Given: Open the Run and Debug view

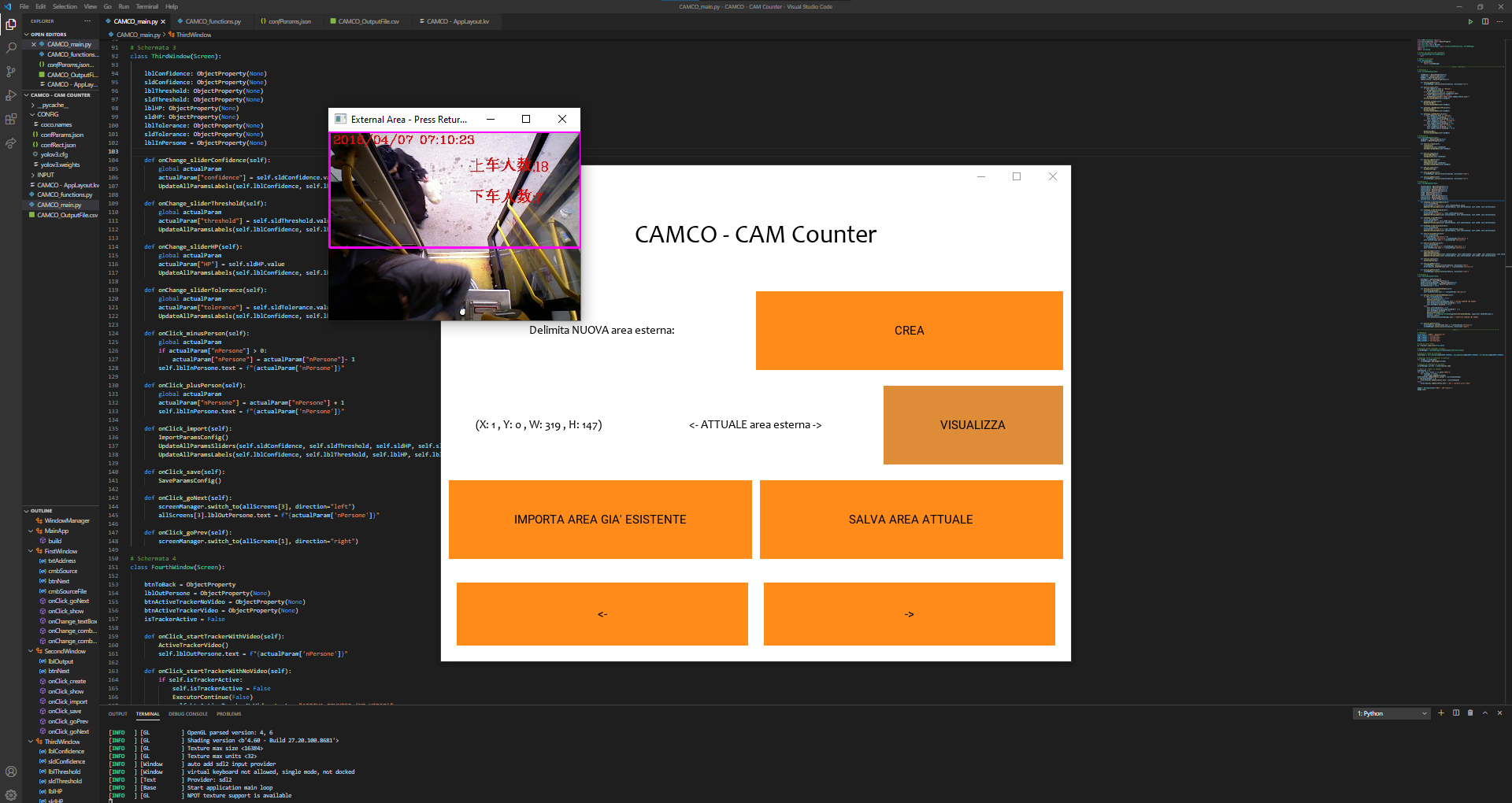Looking at the screenshot, I should [x=11, y=95].
